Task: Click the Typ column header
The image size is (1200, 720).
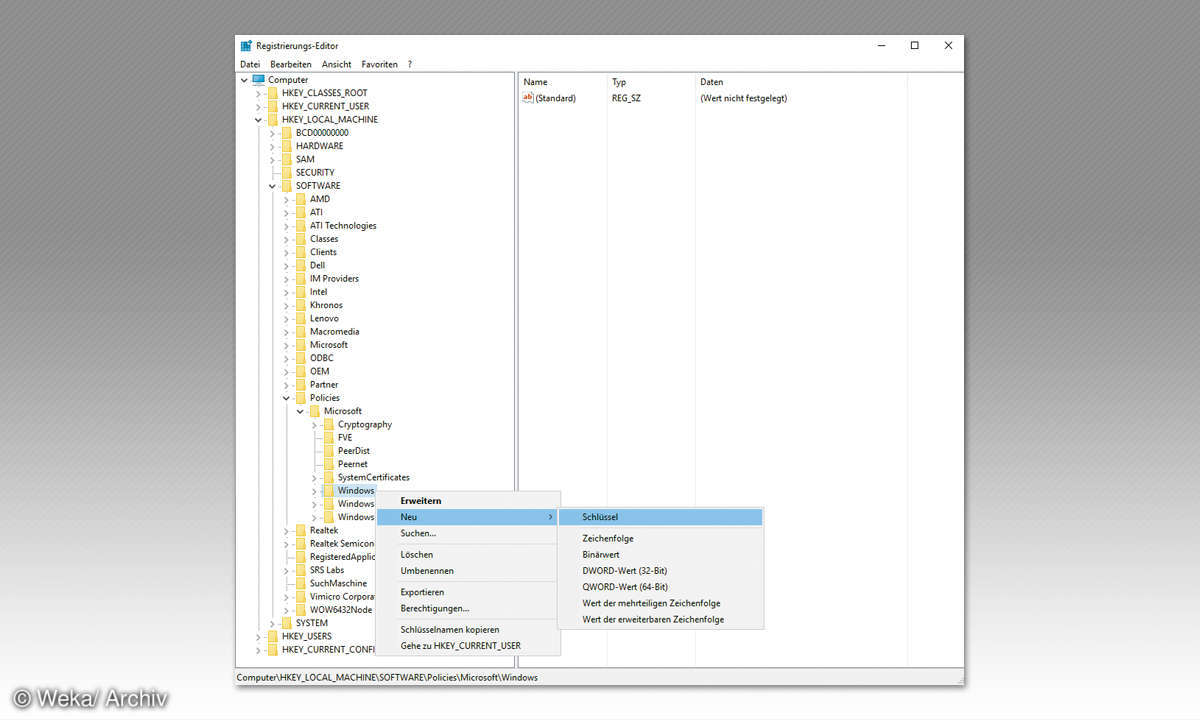Action: point(651,82)
